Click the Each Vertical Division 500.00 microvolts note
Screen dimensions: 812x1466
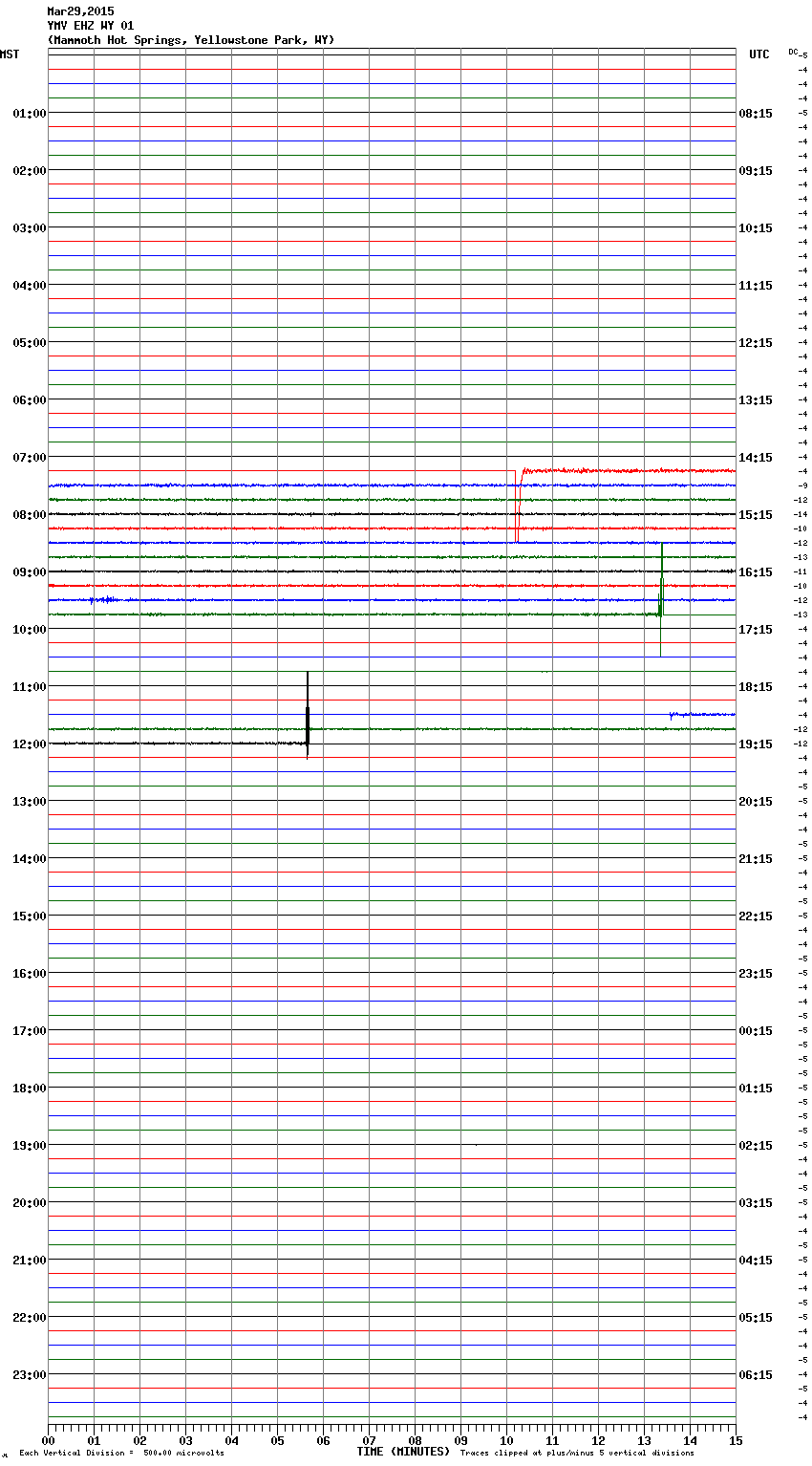121,1454
